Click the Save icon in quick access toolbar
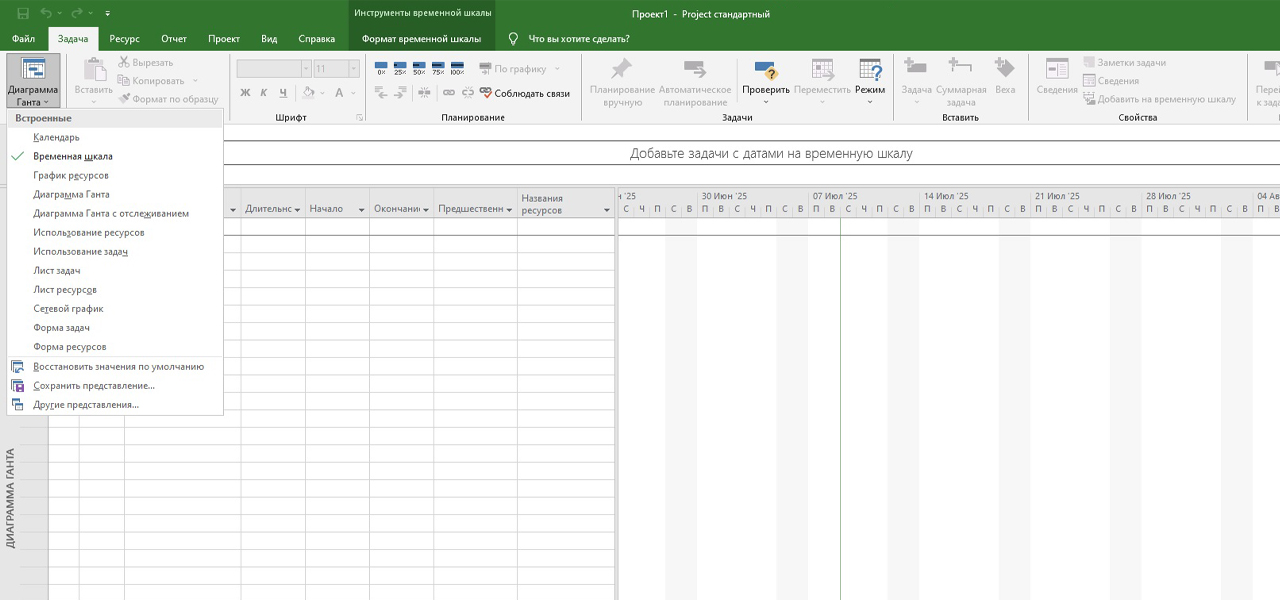Viewport: 1280px width, 600px height. tap(23, 14)
